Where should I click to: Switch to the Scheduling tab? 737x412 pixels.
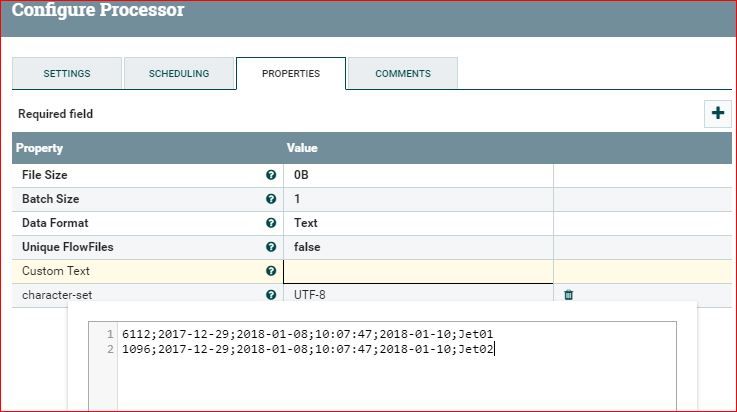click(179, 73)
